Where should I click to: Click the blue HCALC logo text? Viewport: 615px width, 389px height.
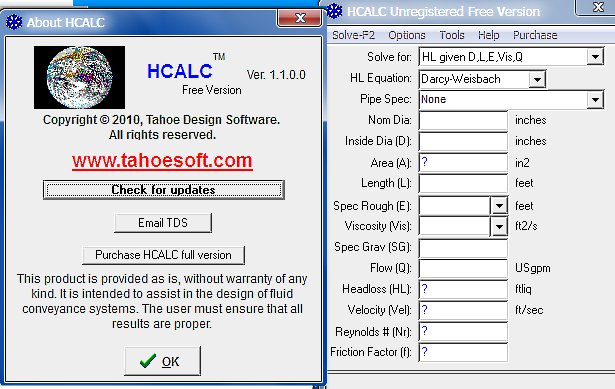[x=180, y=71]
